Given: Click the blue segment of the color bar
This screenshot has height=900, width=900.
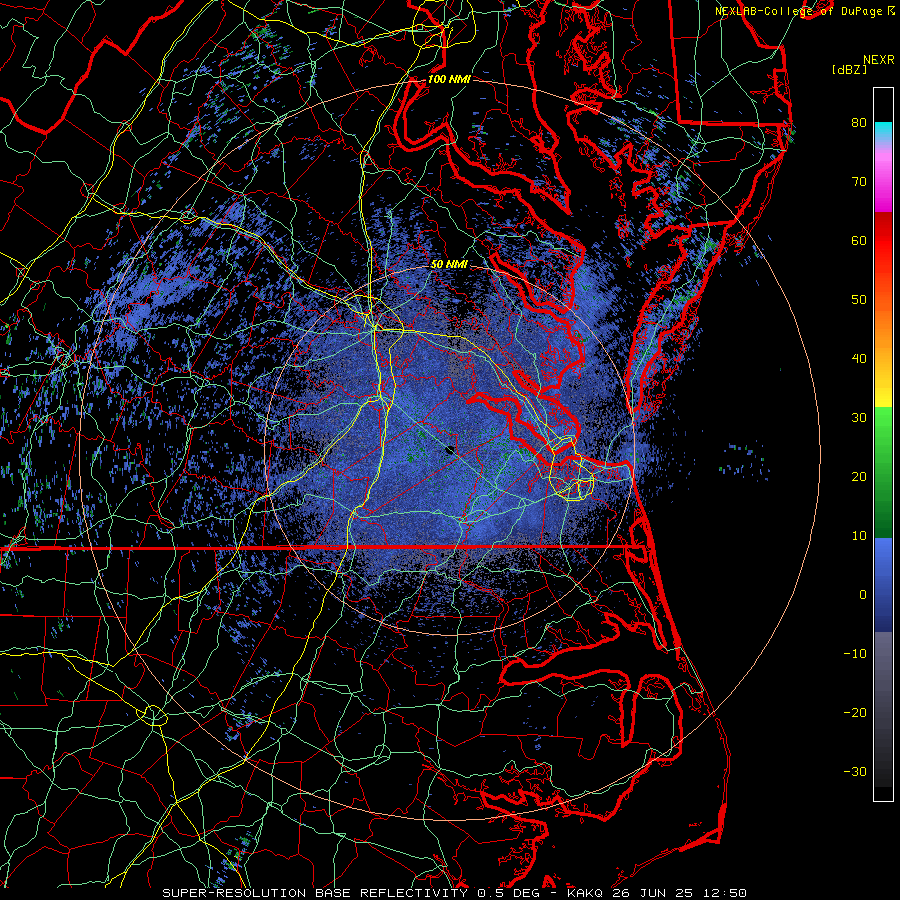Looking at the screenshot, I should click(883, 584).
